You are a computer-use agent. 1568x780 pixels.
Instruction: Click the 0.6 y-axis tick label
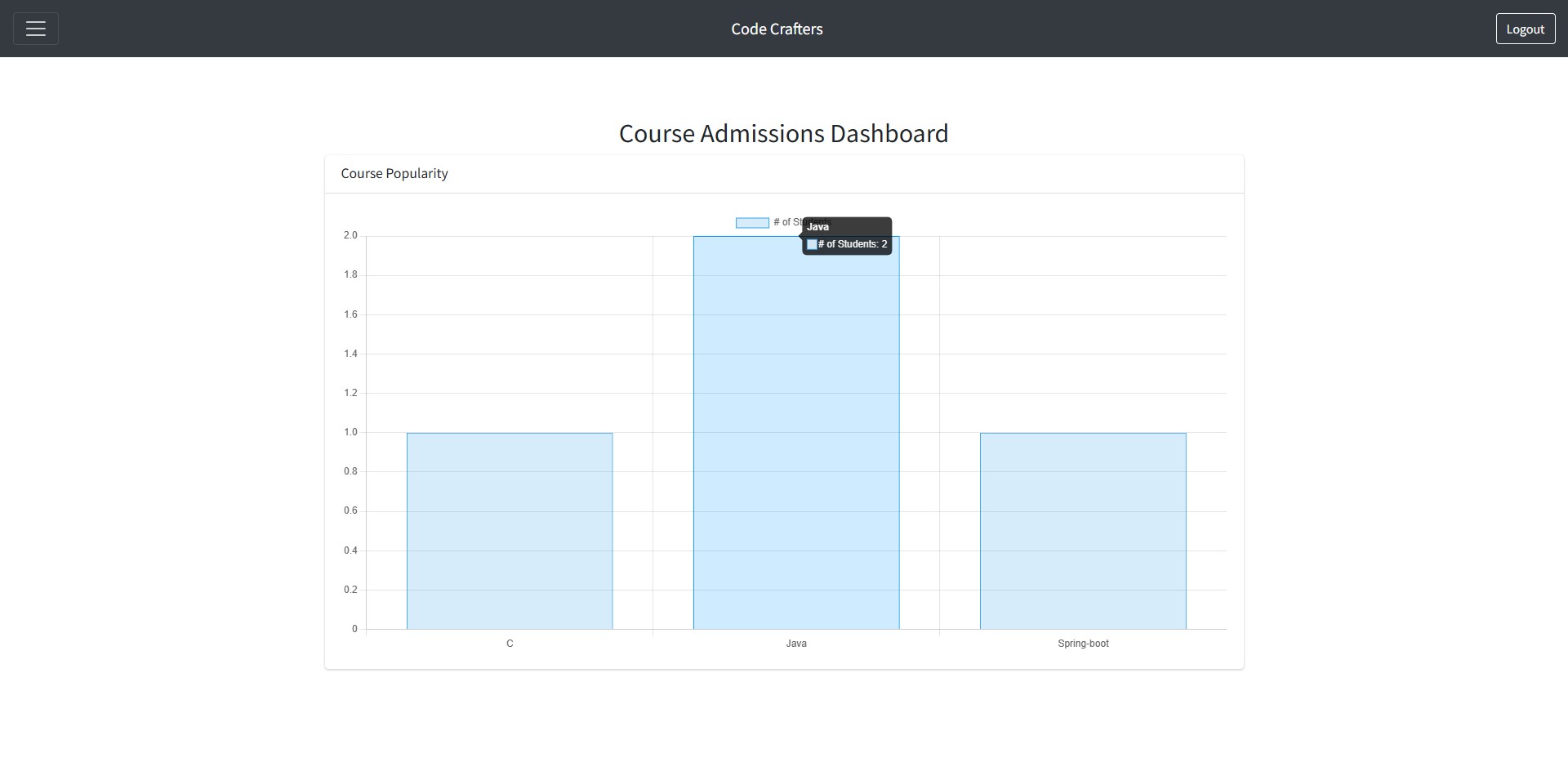(350, 510)
